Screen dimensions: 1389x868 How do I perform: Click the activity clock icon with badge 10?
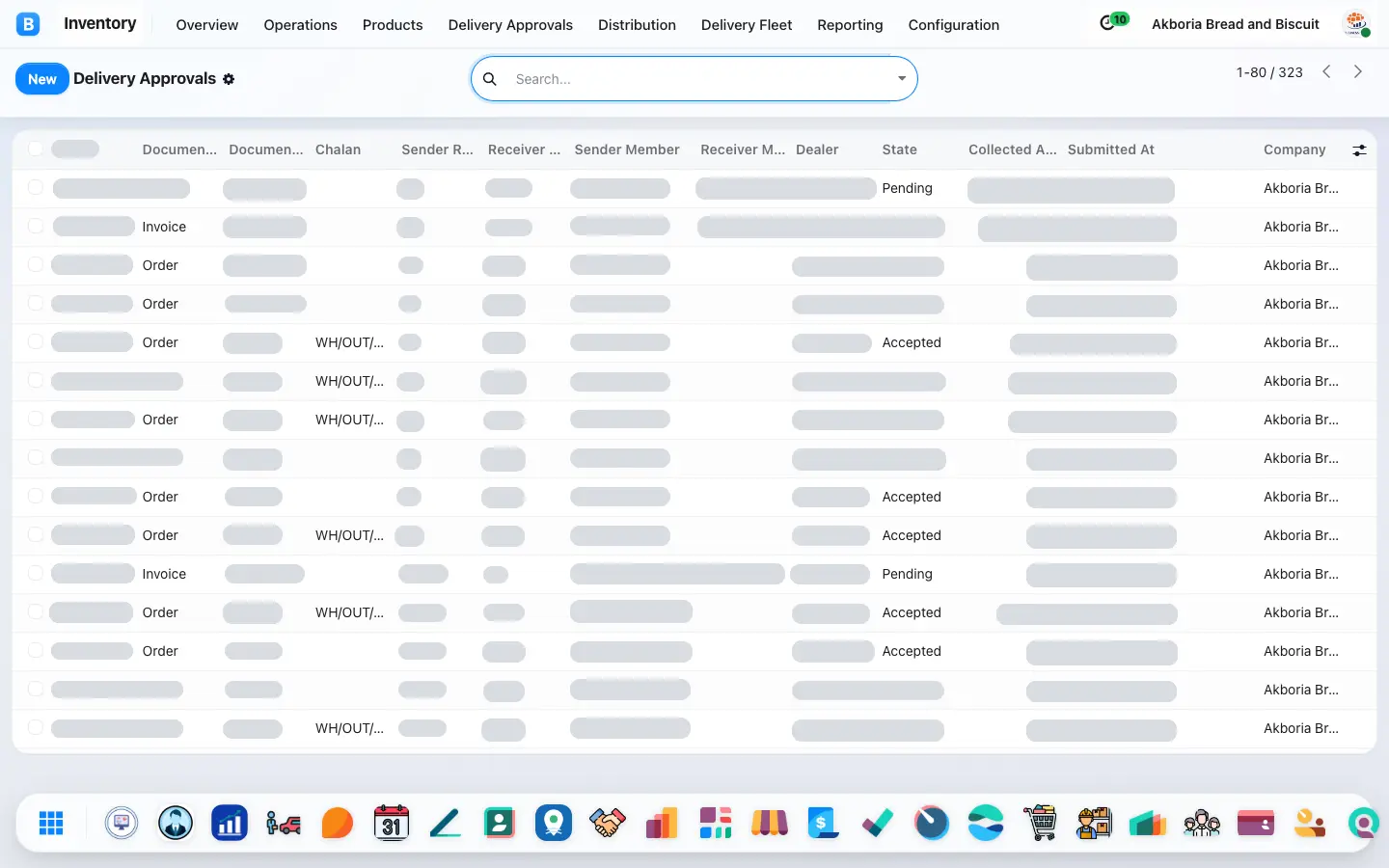coord(1107,23)
